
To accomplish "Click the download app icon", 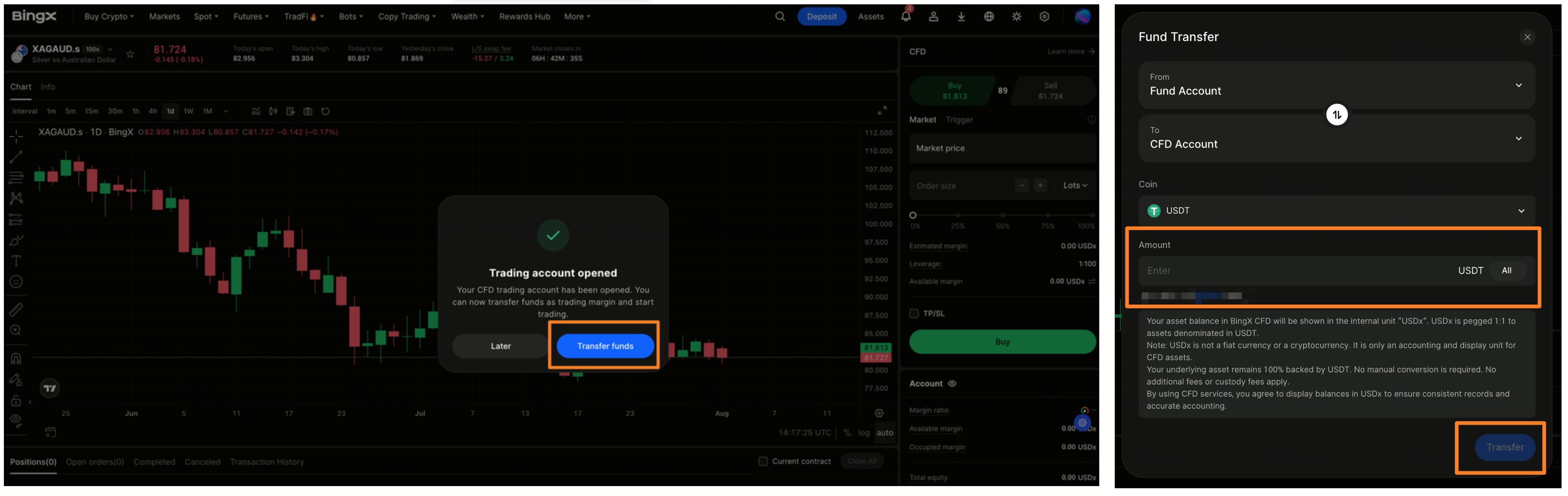I will [961, 16].
